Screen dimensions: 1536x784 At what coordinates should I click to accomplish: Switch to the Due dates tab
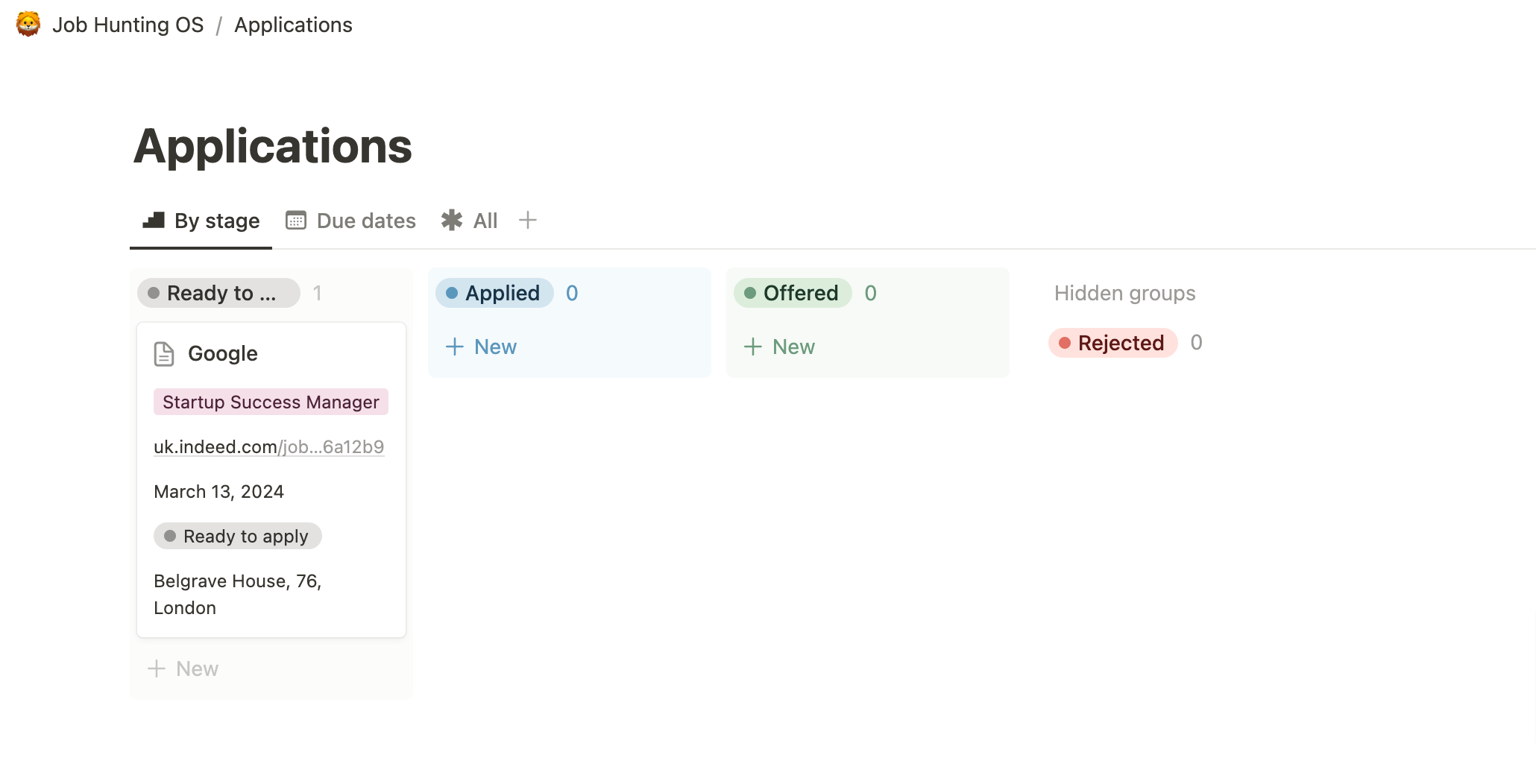click(x=365, y=221)
